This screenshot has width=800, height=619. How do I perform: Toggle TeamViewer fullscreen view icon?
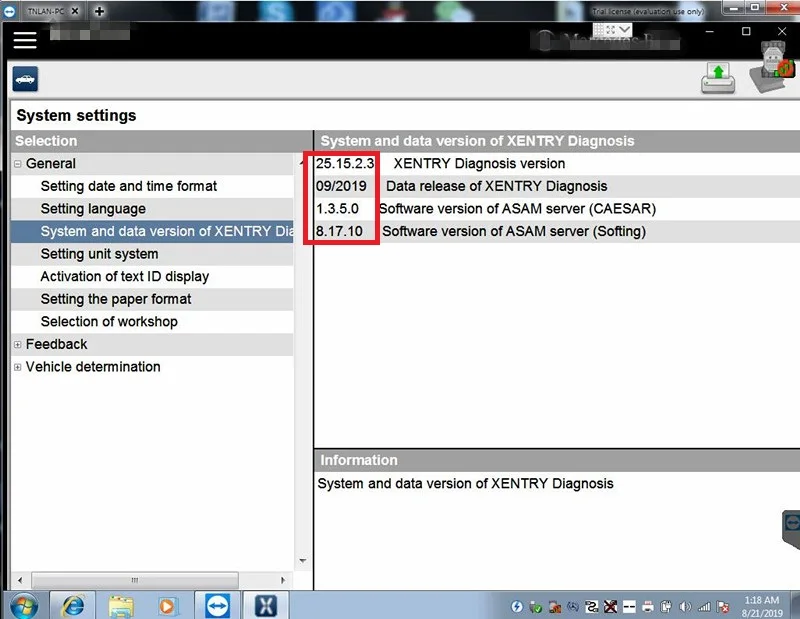coord(610,30)
